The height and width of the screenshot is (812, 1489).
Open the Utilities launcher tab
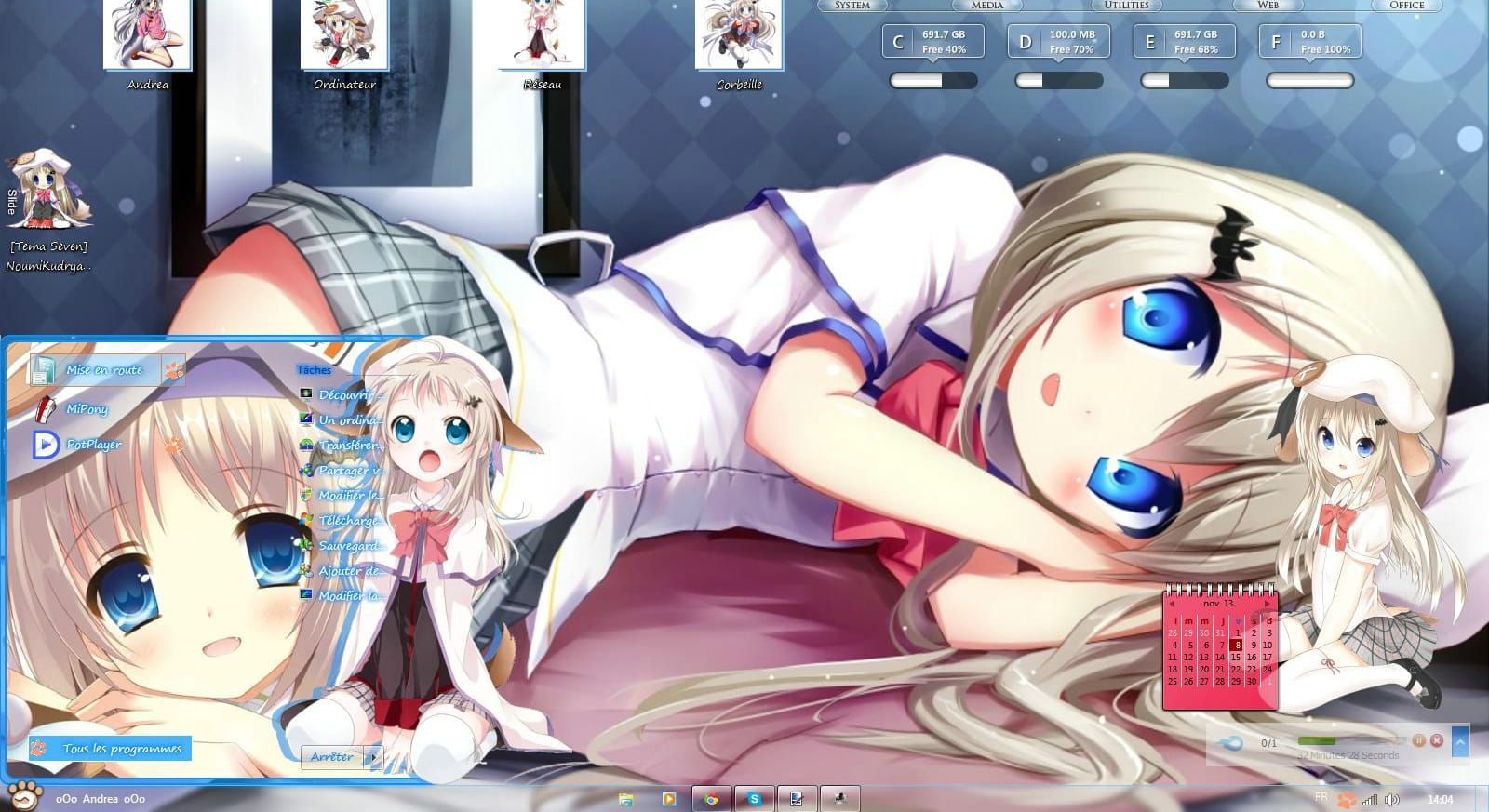click(x=1126, y=5)
